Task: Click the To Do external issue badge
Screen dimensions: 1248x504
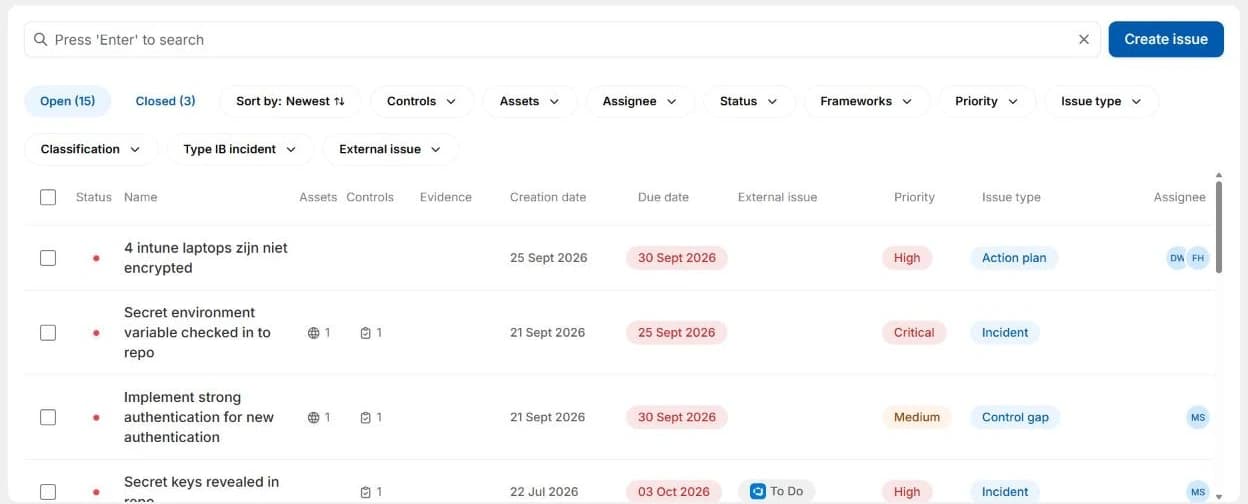Action: (777, 491)
